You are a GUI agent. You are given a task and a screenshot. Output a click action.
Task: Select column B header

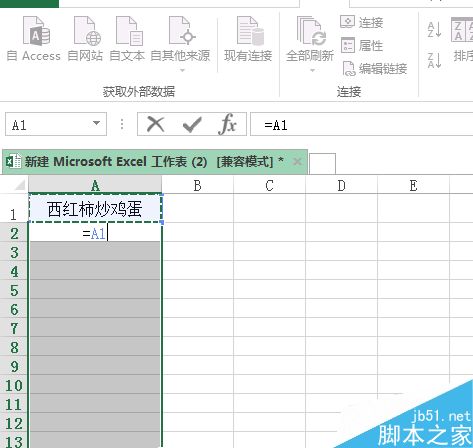[198, 185]
